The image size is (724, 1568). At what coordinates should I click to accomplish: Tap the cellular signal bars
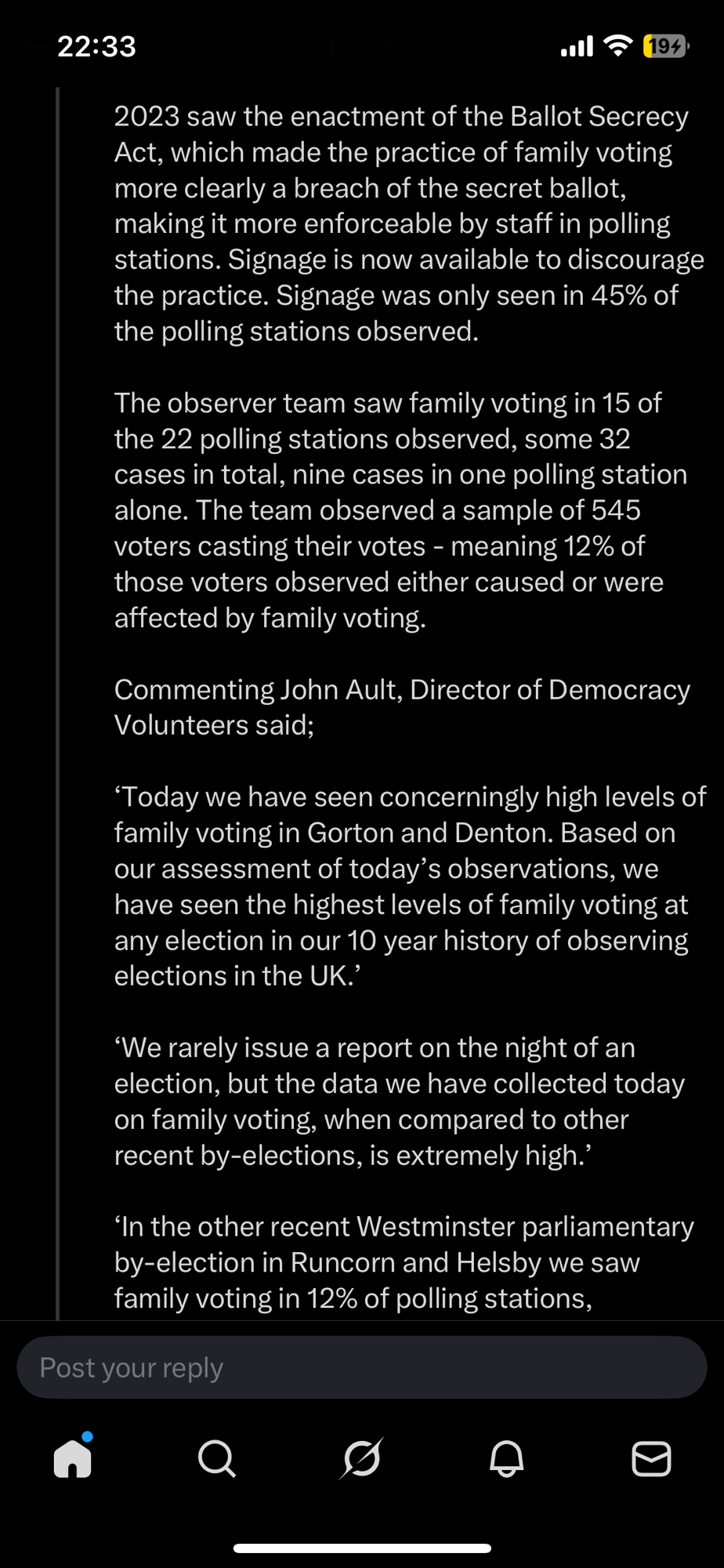point(577,47)
